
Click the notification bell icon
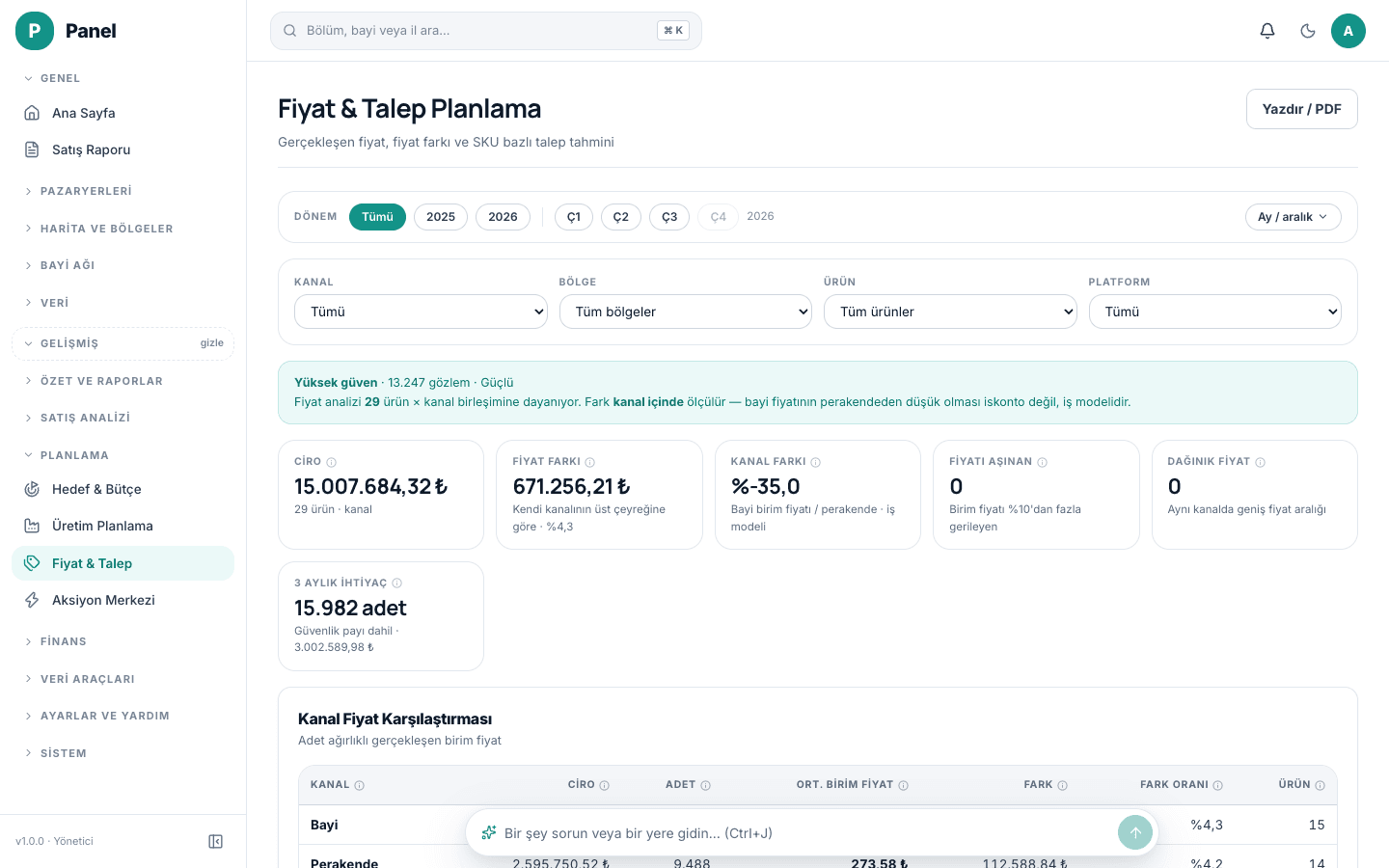click(1267, 31)
